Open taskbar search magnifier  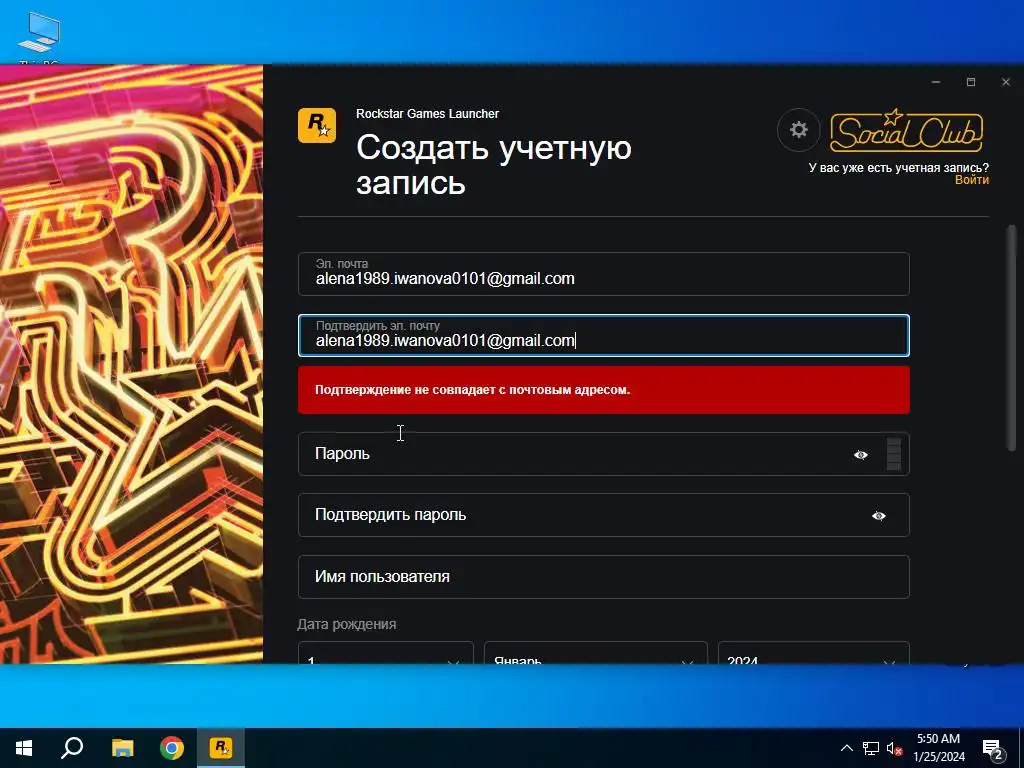tap(72, 748)
